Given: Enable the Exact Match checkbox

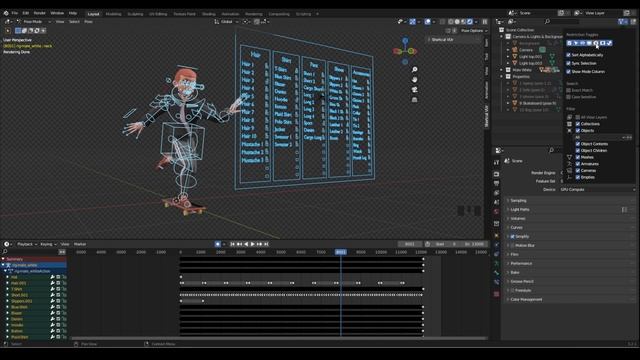Looking at the screenshot, I should pyautogui.click(x=568, y=90).
